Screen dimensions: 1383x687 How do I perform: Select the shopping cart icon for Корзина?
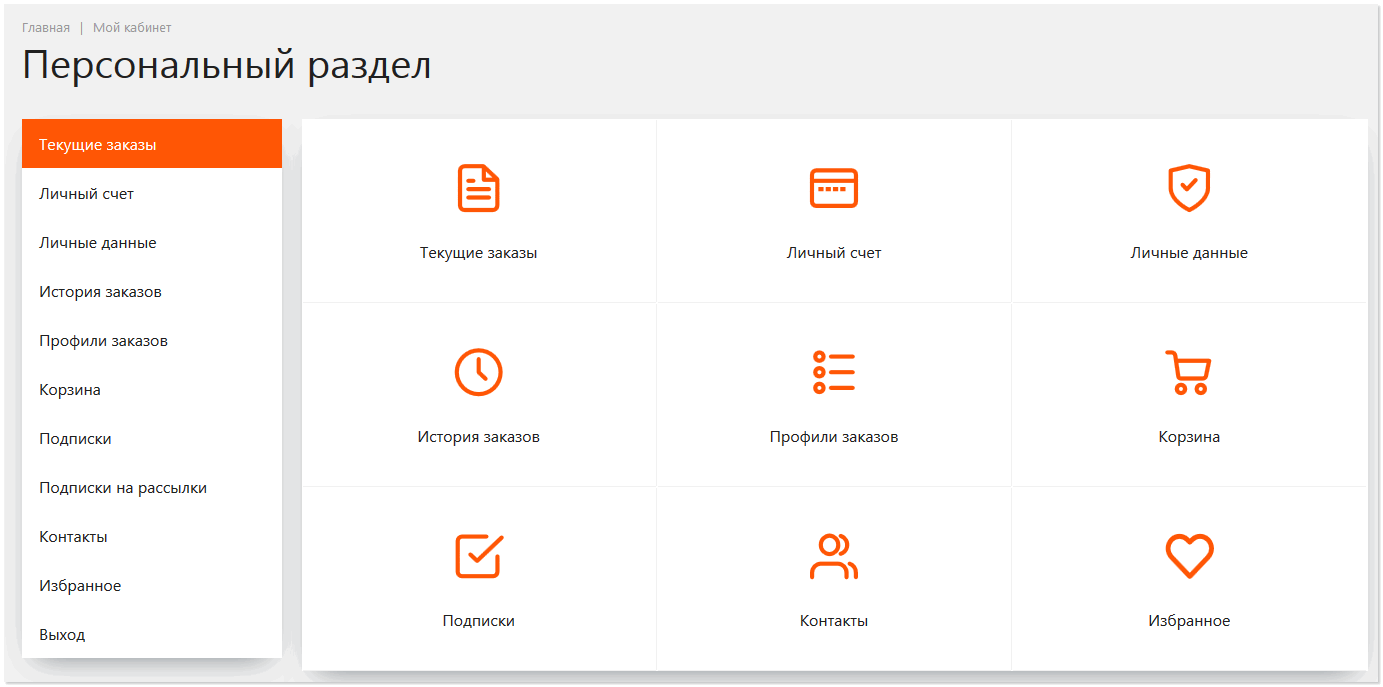click(1189, 372)
